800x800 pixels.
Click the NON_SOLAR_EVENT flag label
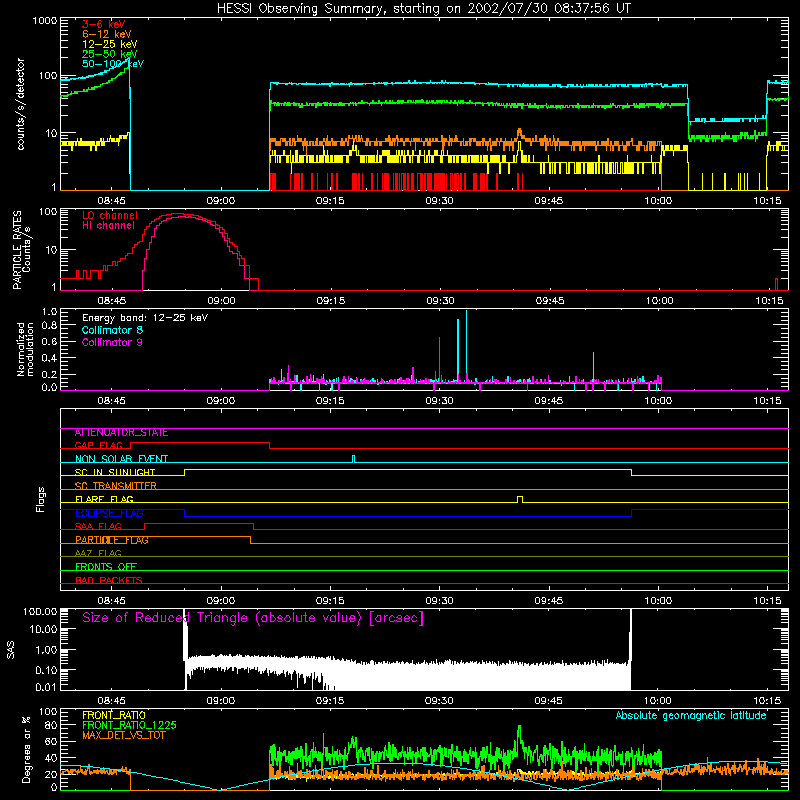click(x=121, y=459)
